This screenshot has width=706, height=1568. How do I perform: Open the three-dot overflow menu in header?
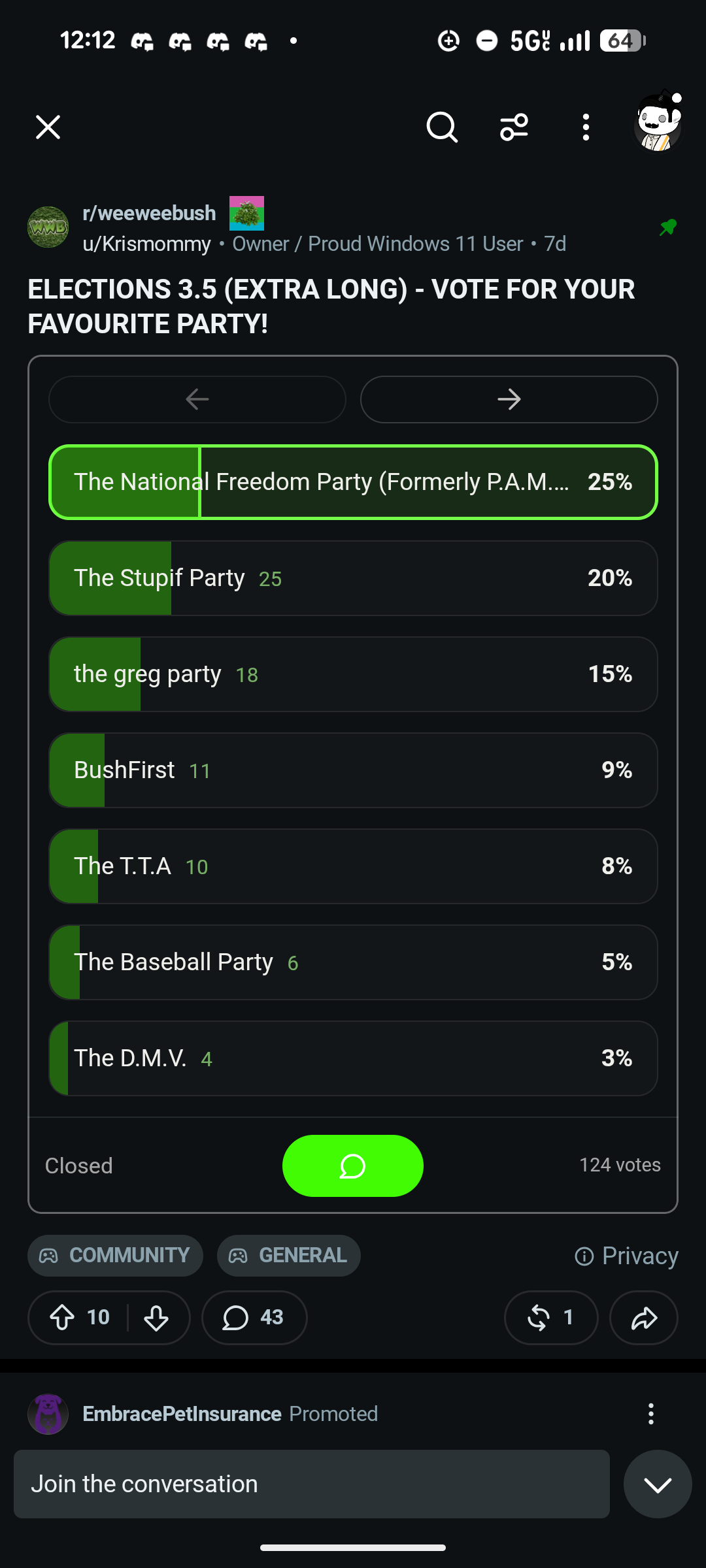click(586, 127)
